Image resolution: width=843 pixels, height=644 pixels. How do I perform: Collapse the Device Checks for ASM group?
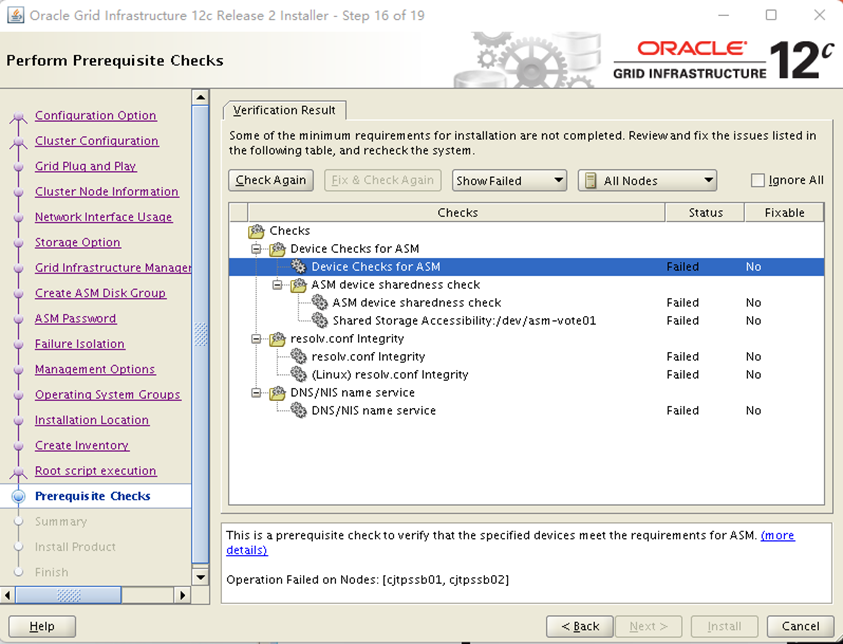click(256, 249)
